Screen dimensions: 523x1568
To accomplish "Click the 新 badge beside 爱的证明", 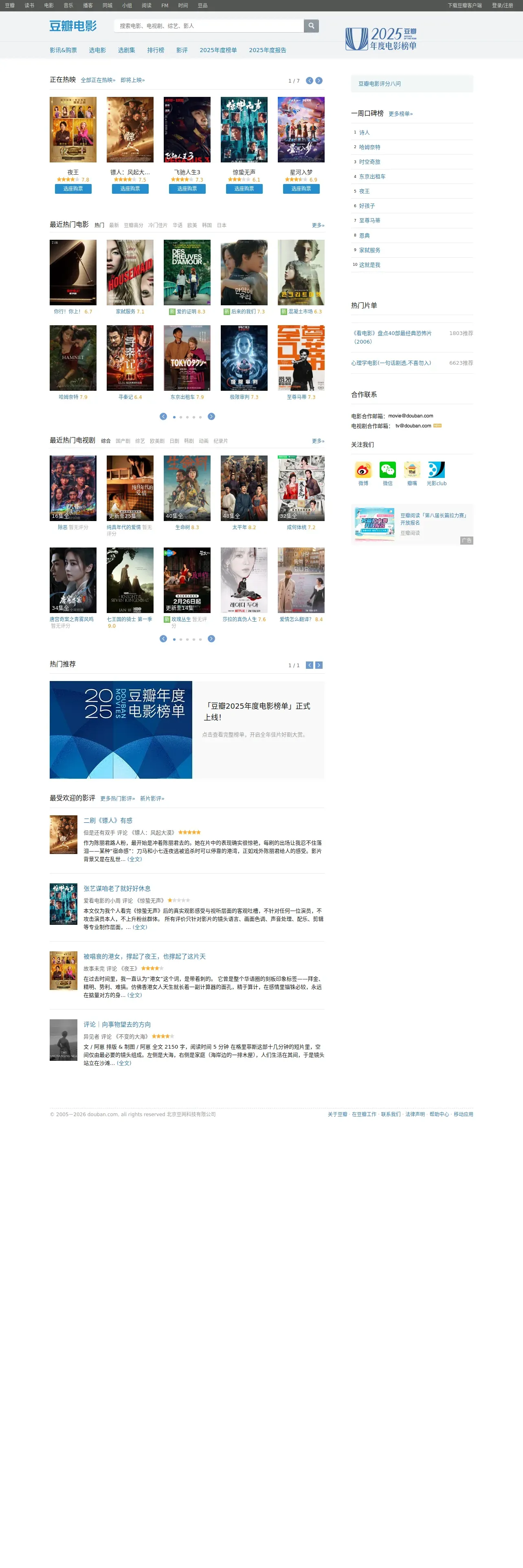I will coord(172,312).
